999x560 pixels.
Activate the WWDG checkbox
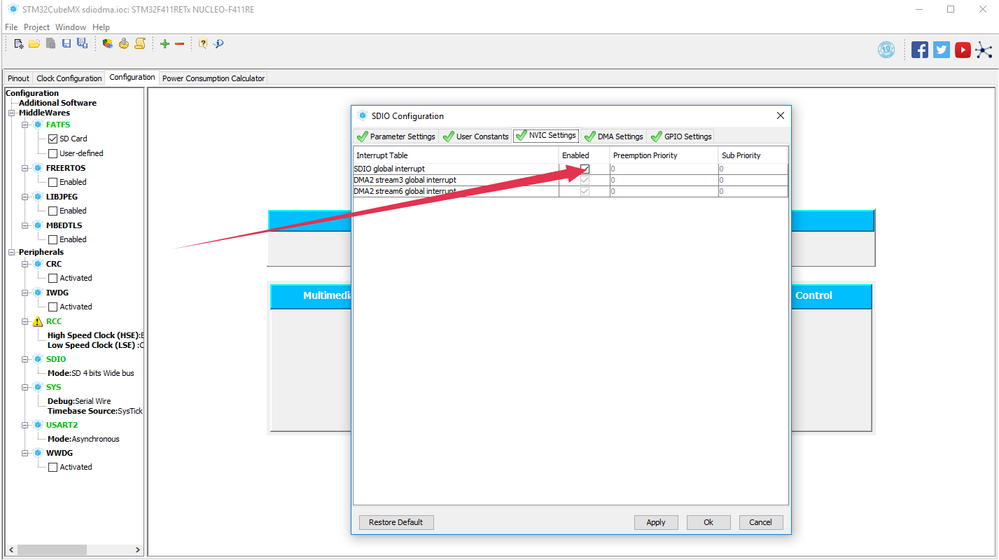[53, 468]
